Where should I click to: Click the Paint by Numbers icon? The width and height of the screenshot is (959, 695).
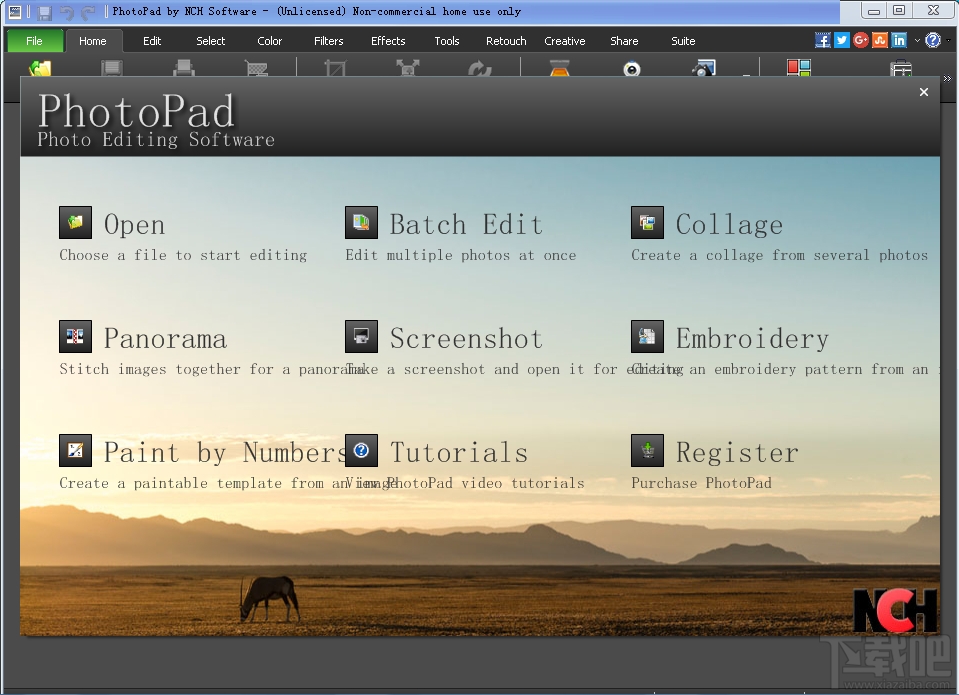coord(75,451)
